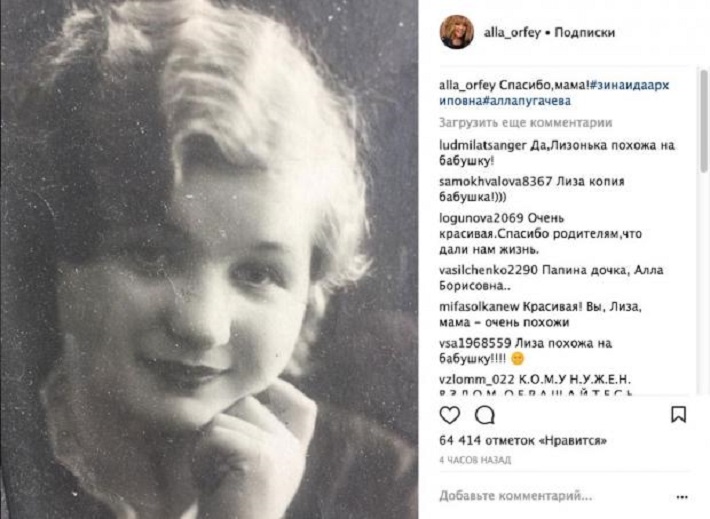Open samokhvalova8367 commenter profile
This screenshot has width=710, height=519.
[x=495, y=182]
